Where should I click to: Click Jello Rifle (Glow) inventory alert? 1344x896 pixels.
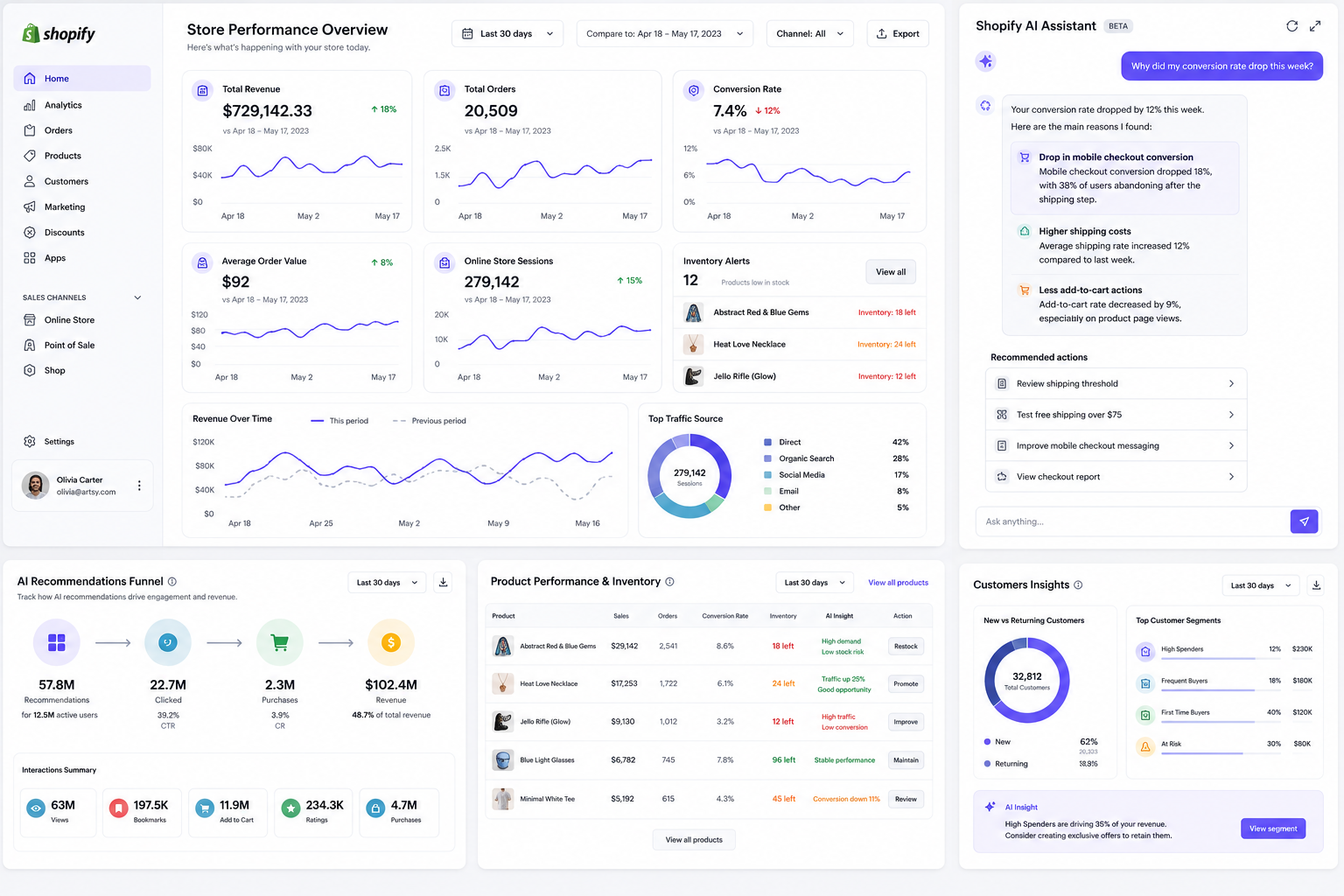799,376
